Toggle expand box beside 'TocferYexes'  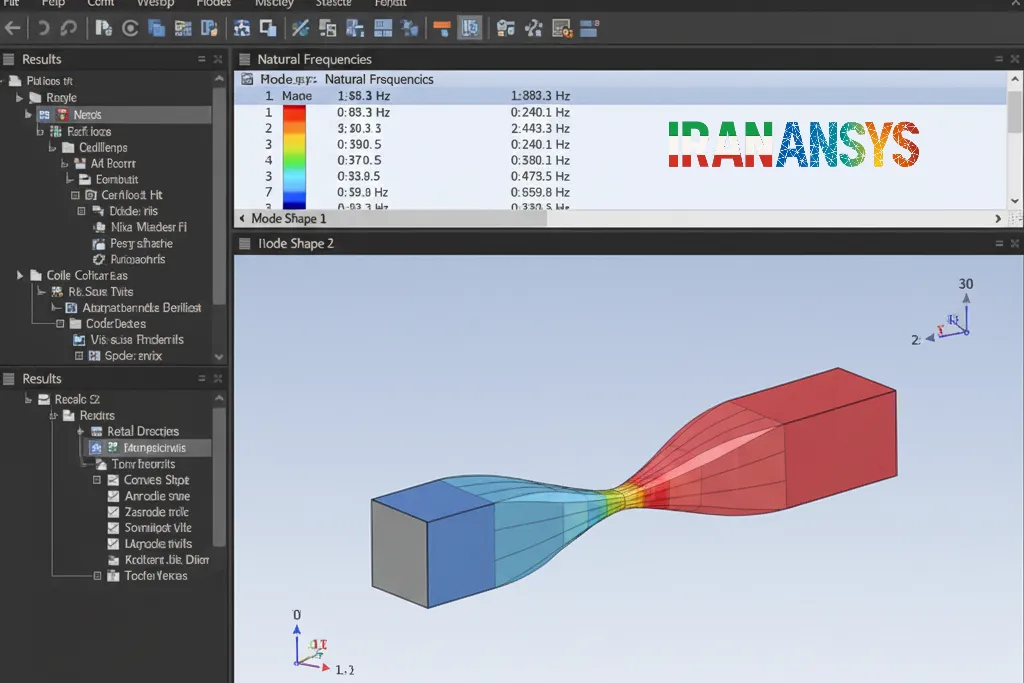[97, 576]
